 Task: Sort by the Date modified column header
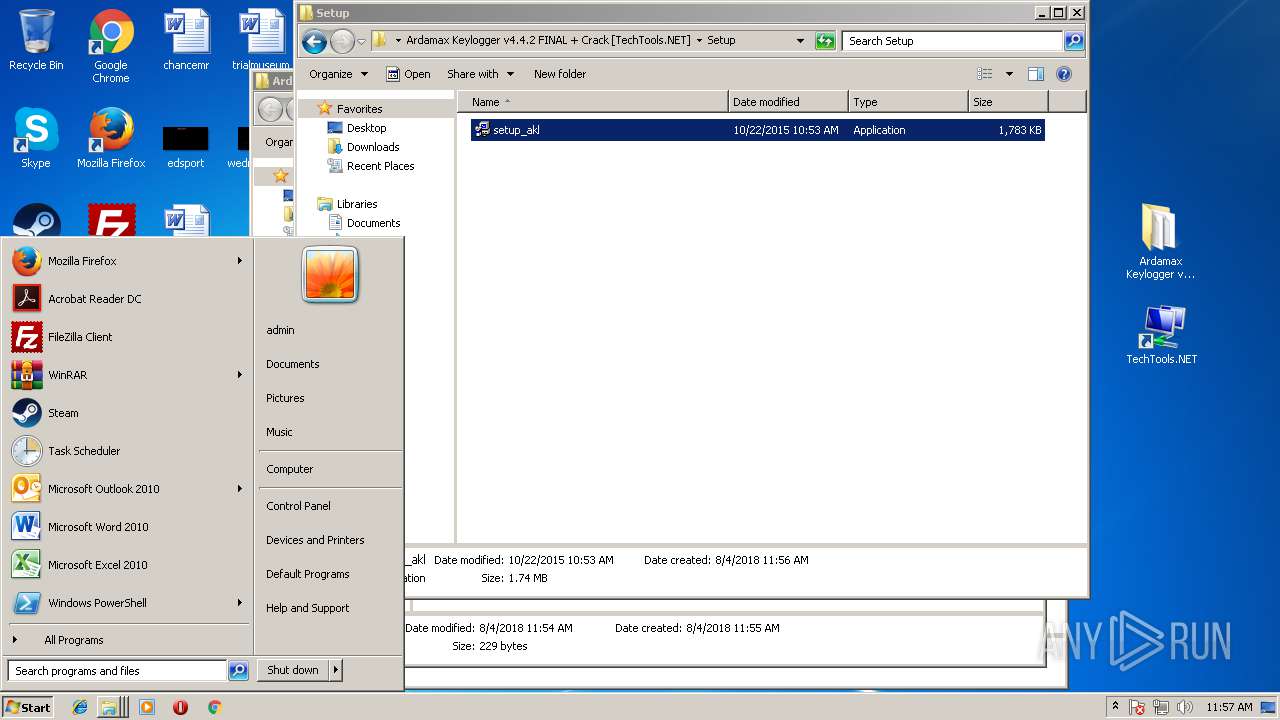[789, 102]
